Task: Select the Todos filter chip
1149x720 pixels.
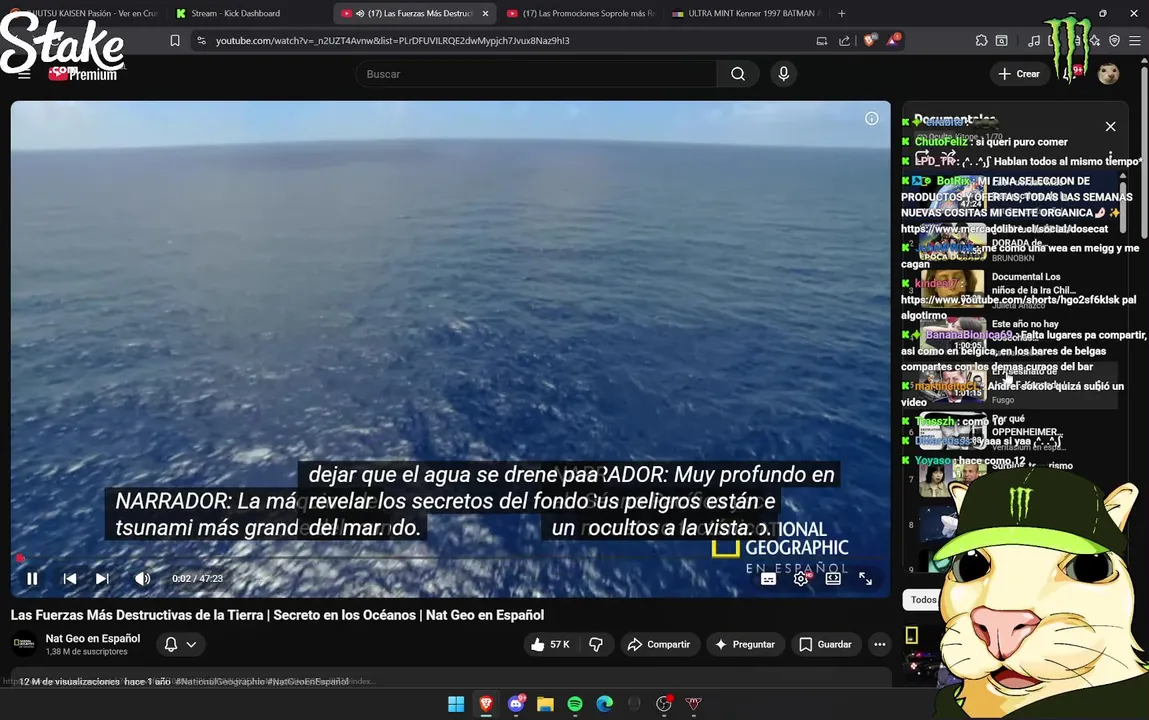Action: point(923,600)
